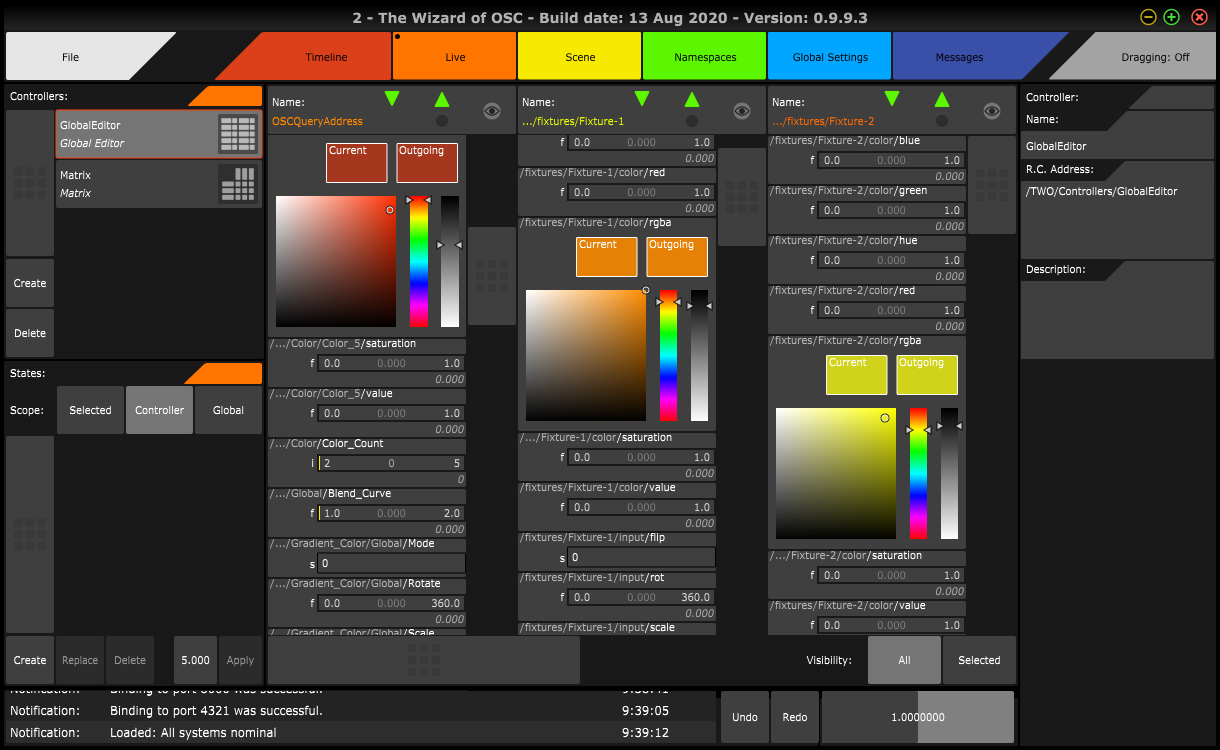
Task: Click the green up arrow on OSCQueryAddress panel
Action: pos(442,99)
